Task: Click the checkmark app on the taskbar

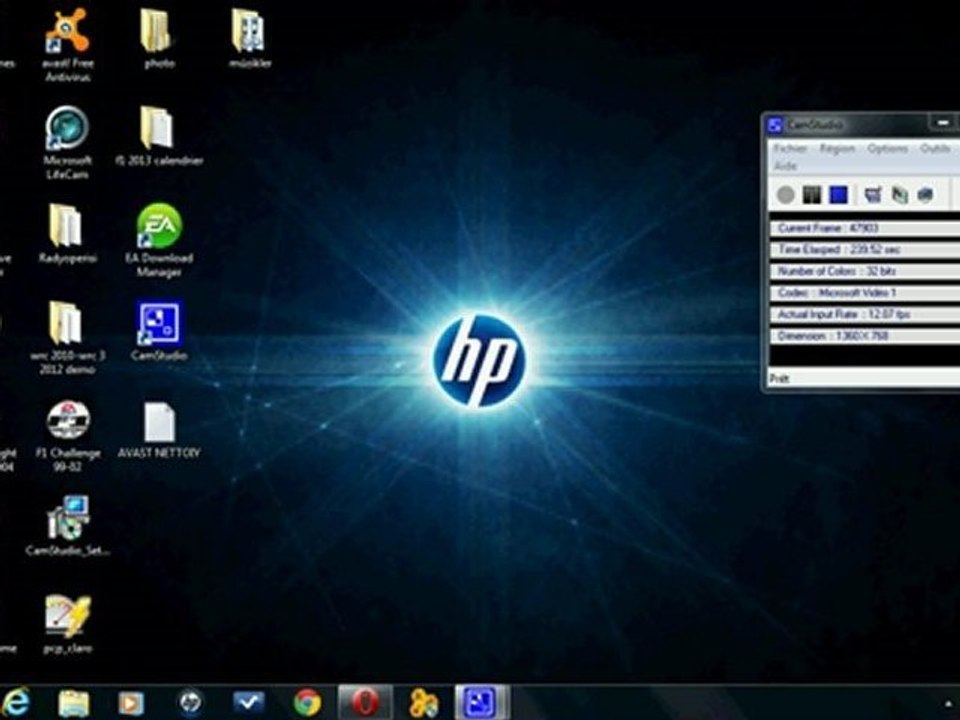Action: tap(248, 703)
